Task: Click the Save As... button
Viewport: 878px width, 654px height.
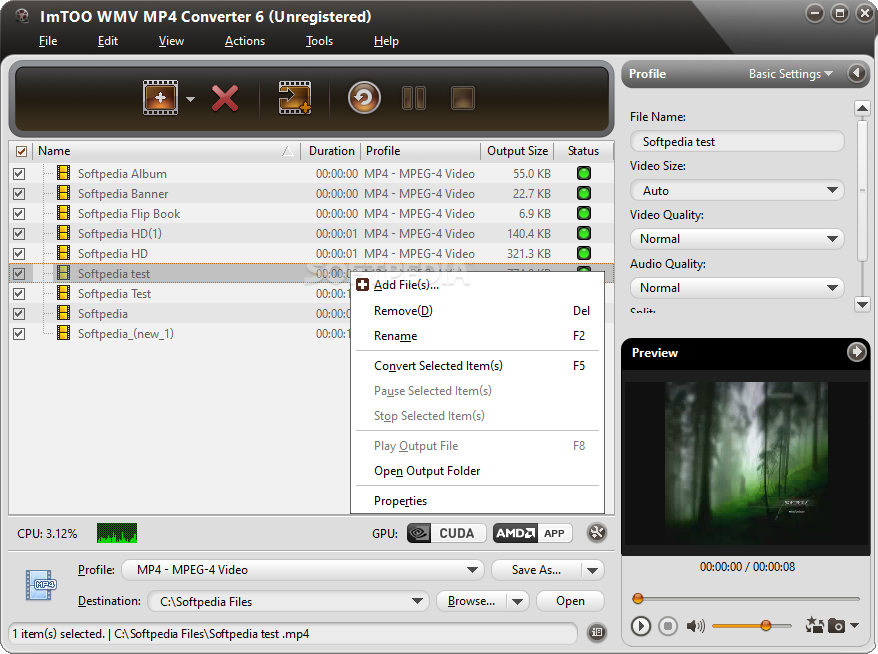Action: (x=536, y=570)
